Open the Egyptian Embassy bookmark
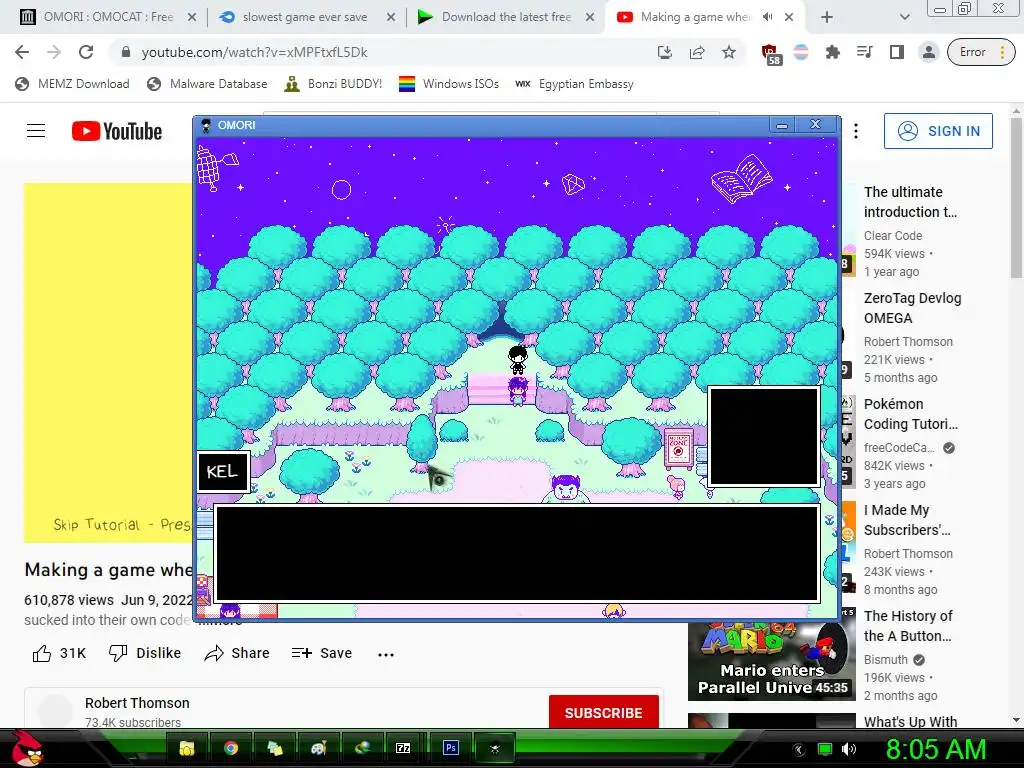This screenshot has height=768, width=1024. (575, 84)
